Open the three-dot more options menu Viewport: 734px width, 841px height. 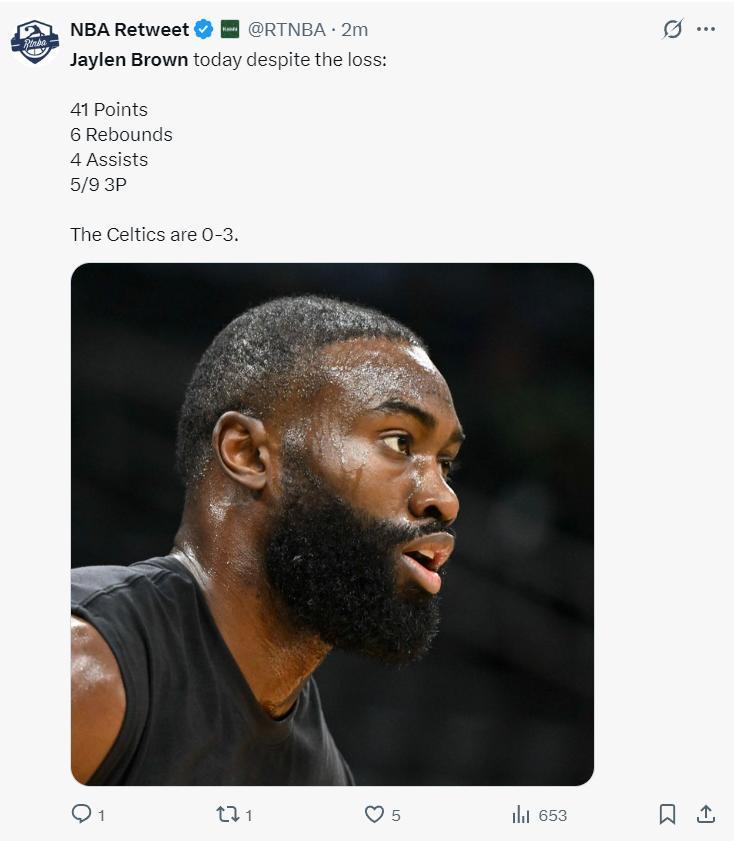coord(706,29)
